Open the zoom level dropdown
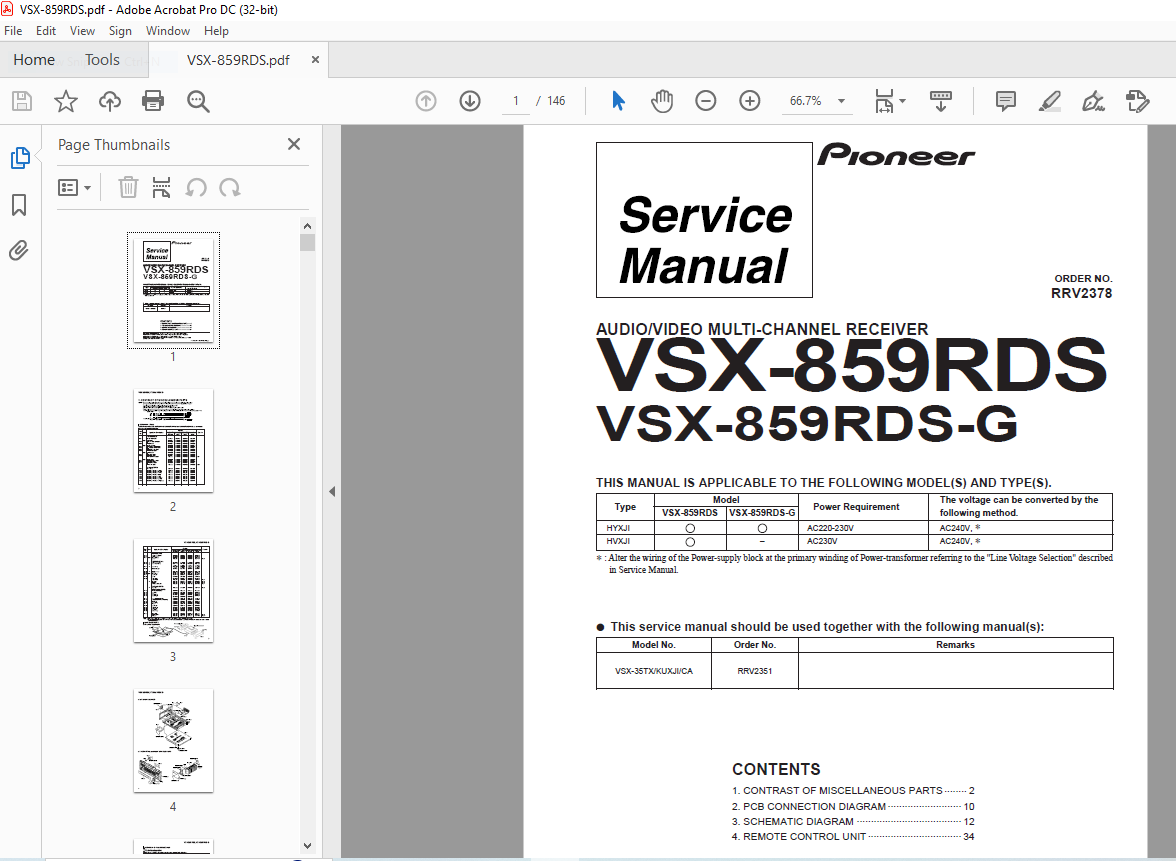 [x=842, y=100]
